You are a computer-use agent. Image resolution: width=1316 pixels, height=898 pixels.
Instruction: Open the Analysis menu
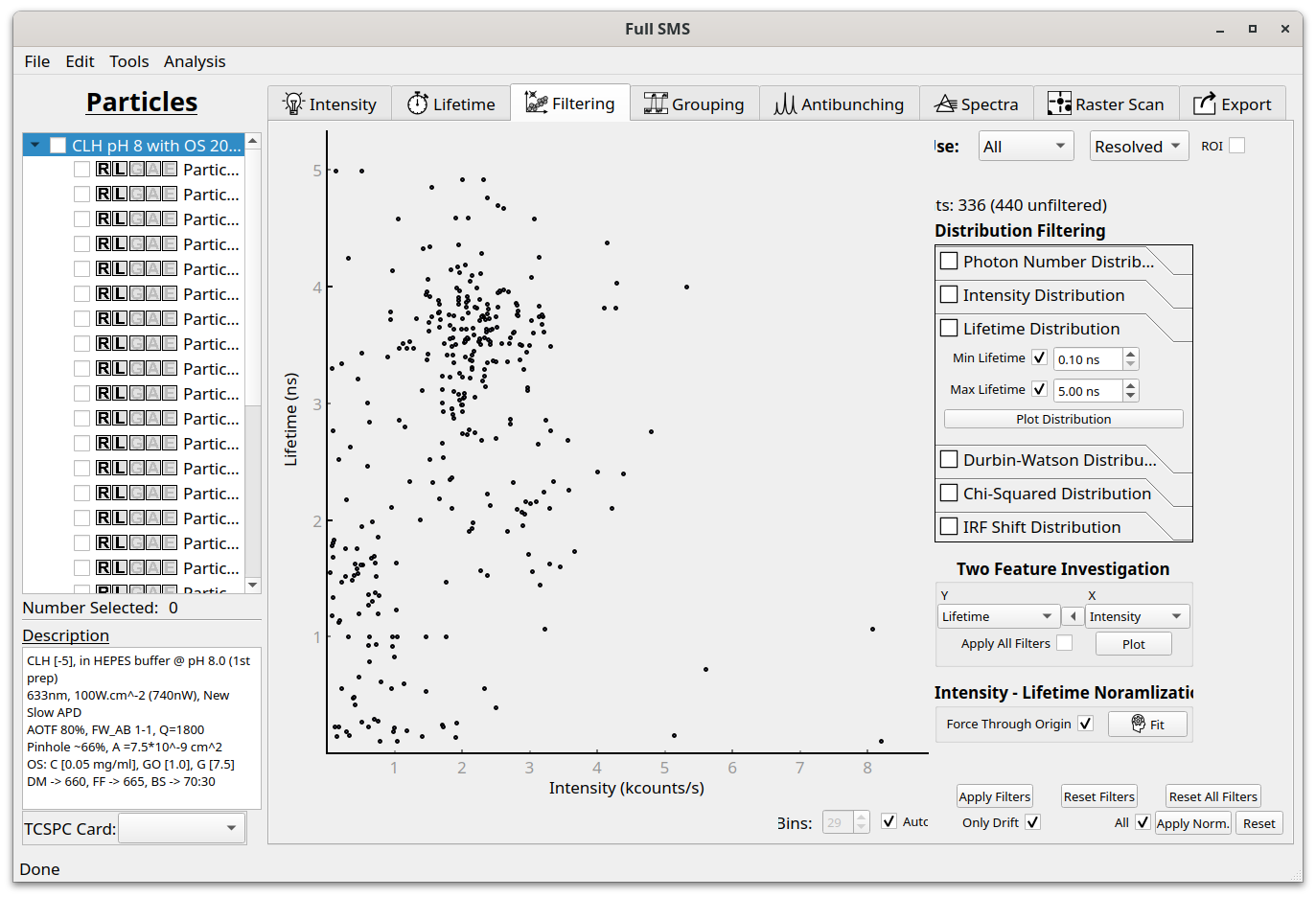[x=195, y=61]
